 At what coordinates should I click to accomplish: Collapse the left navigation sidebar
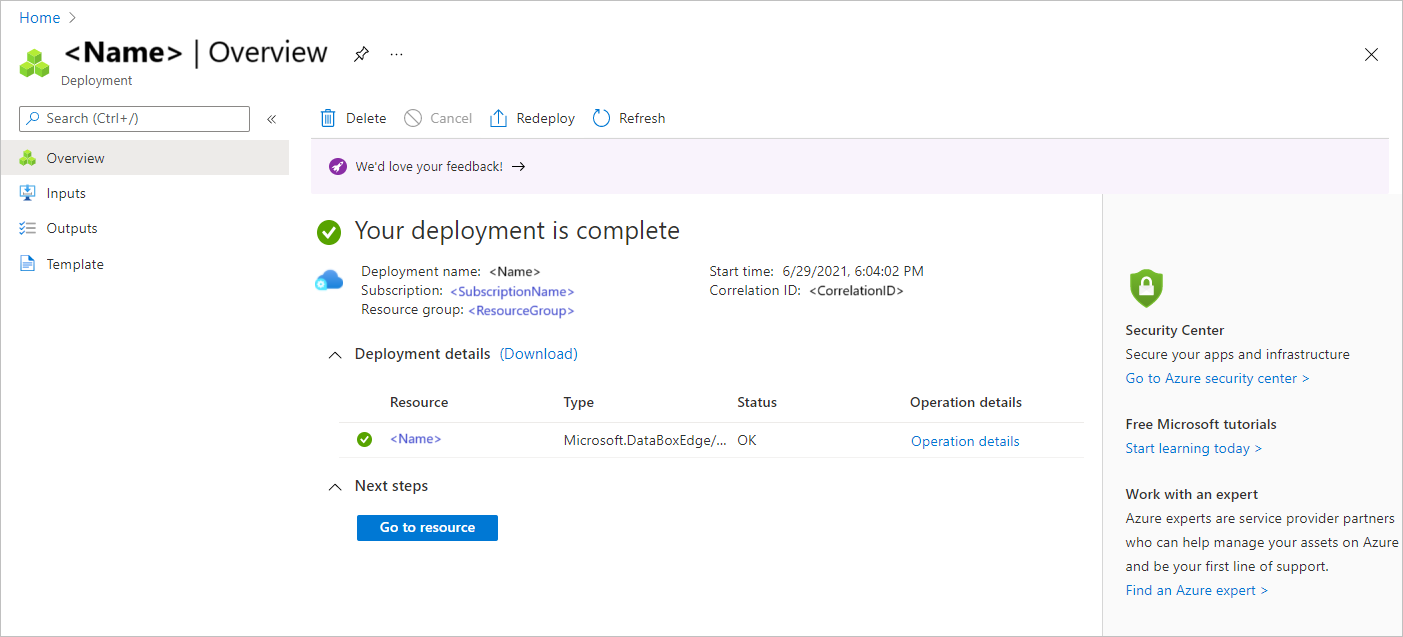coord(271,118)
